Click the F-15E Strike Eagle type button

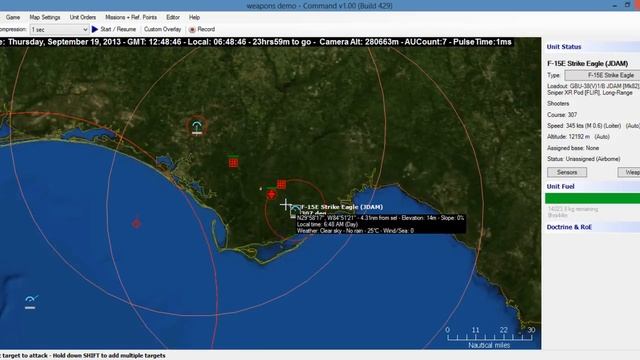[602, 76]
